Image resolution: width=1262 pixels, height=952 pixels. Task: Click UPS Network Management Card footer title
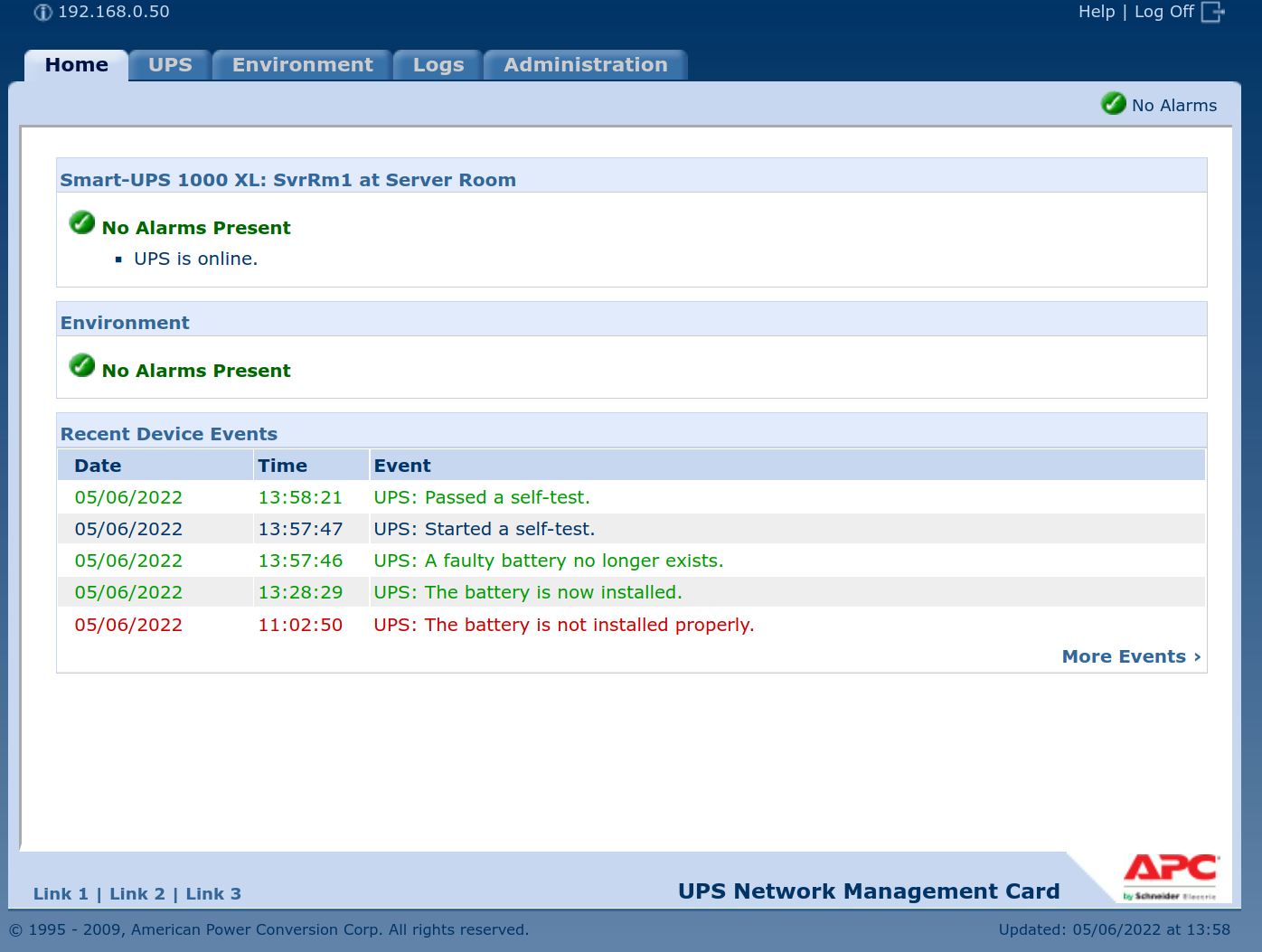[x=869, y=891]
